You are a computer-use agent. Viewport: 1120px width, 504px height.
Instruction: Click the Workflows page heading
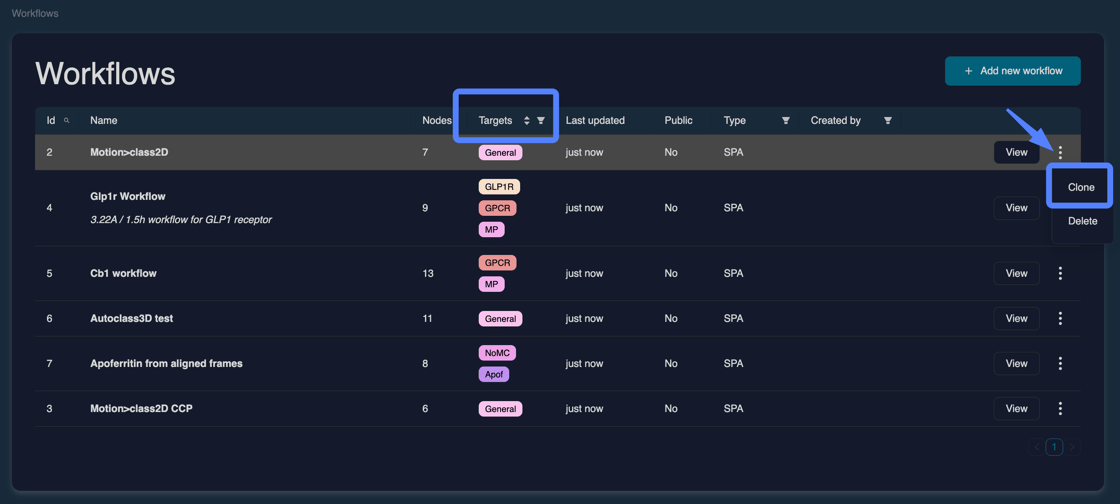(105, 74)
